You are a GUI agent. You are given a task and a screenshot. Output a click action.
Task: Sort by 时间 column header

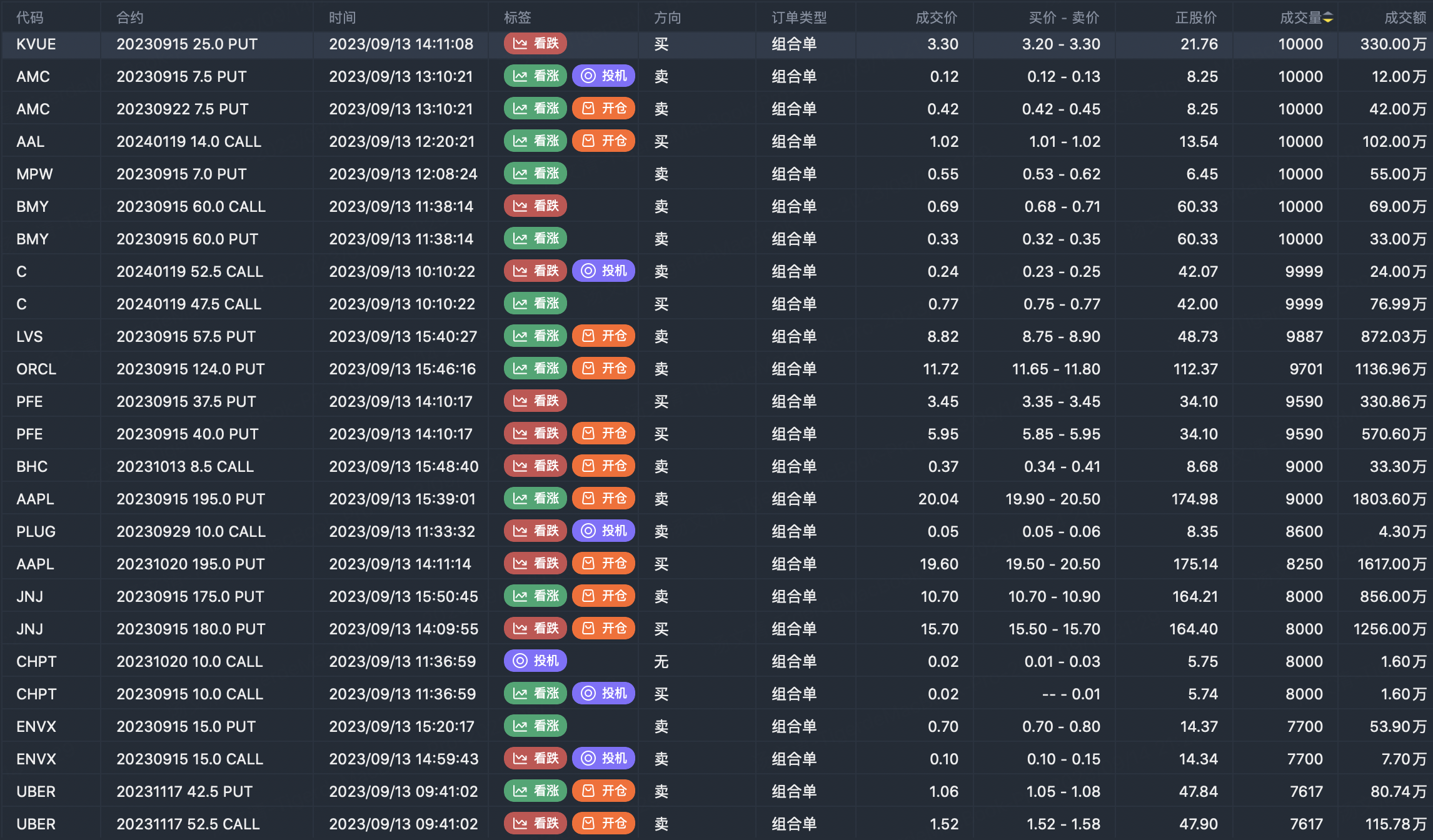point(342,18)
